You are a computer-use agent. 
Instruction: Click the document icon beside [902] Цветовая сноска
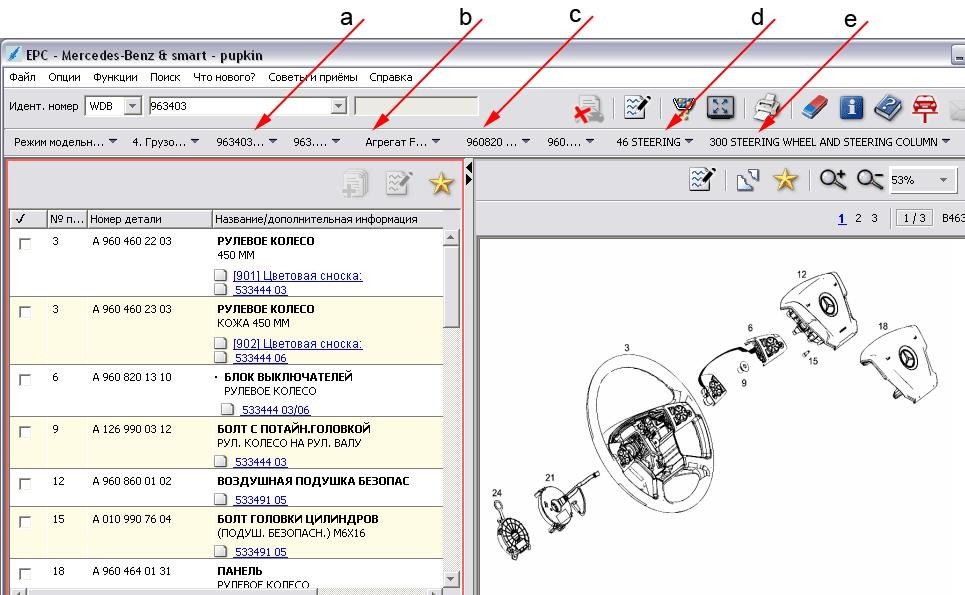(x=220, y=343)
